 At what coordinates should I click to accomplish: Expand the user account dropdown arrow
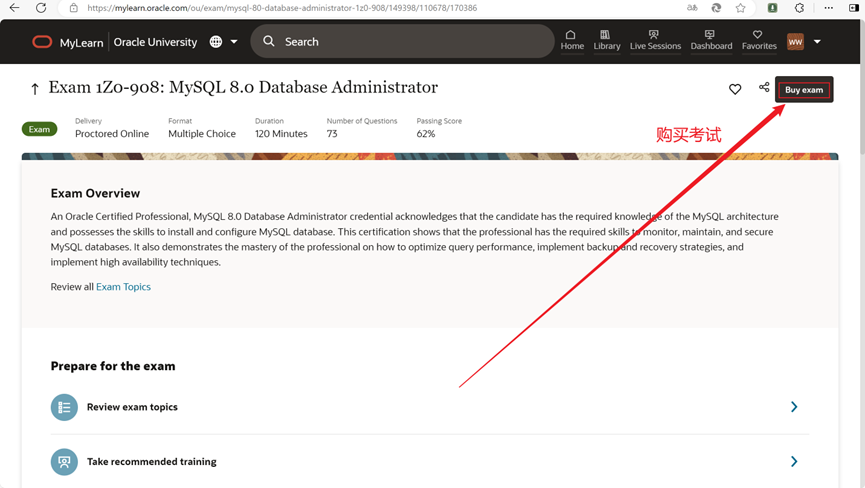pos(817,42)
